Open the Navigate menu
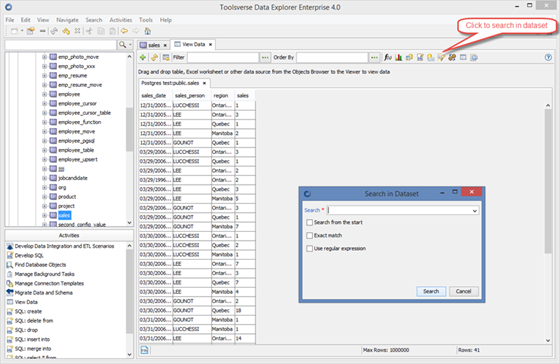Image resolution: width=560 pixels, height=364 pixels. tap(67, 20)
